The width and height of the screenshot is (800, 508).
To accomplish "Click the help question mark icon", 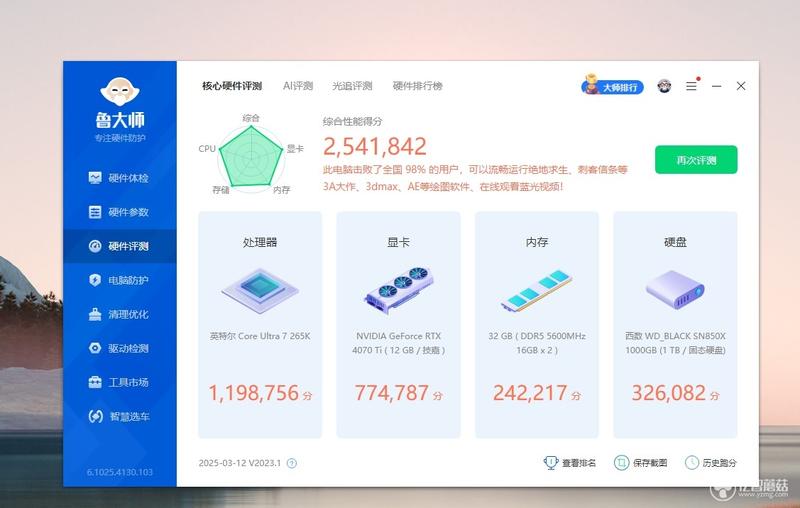I will coord(292,463).
